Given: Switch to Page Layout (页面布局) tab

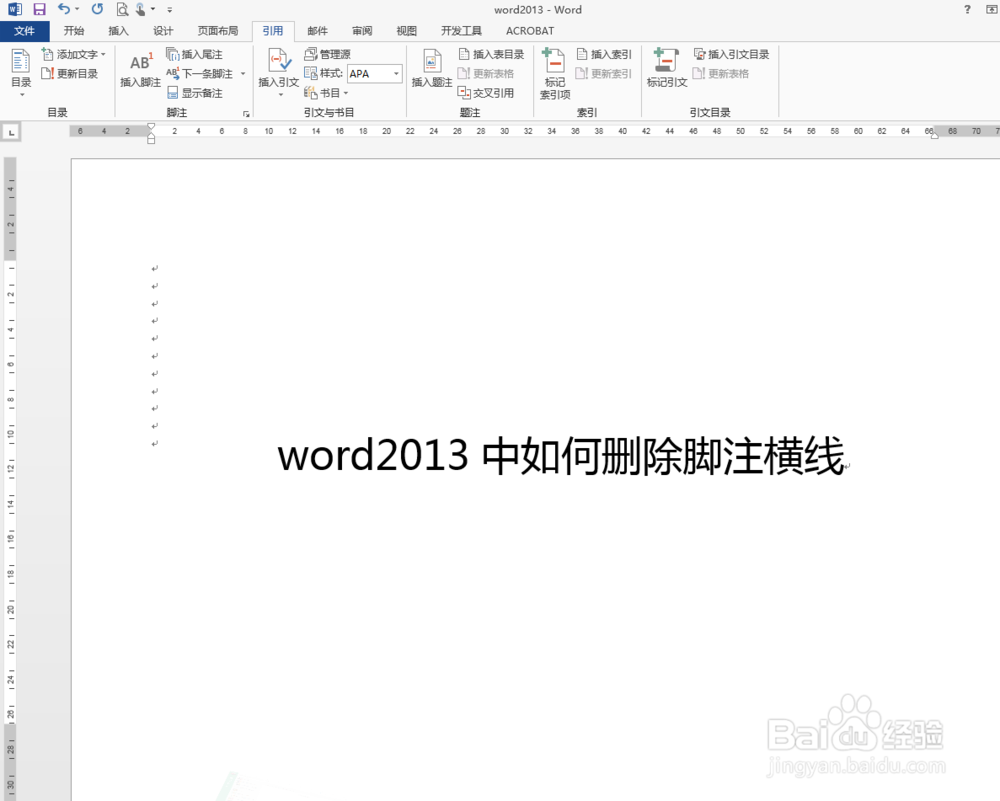Looking at the screenshot, I should pos(217,31).
